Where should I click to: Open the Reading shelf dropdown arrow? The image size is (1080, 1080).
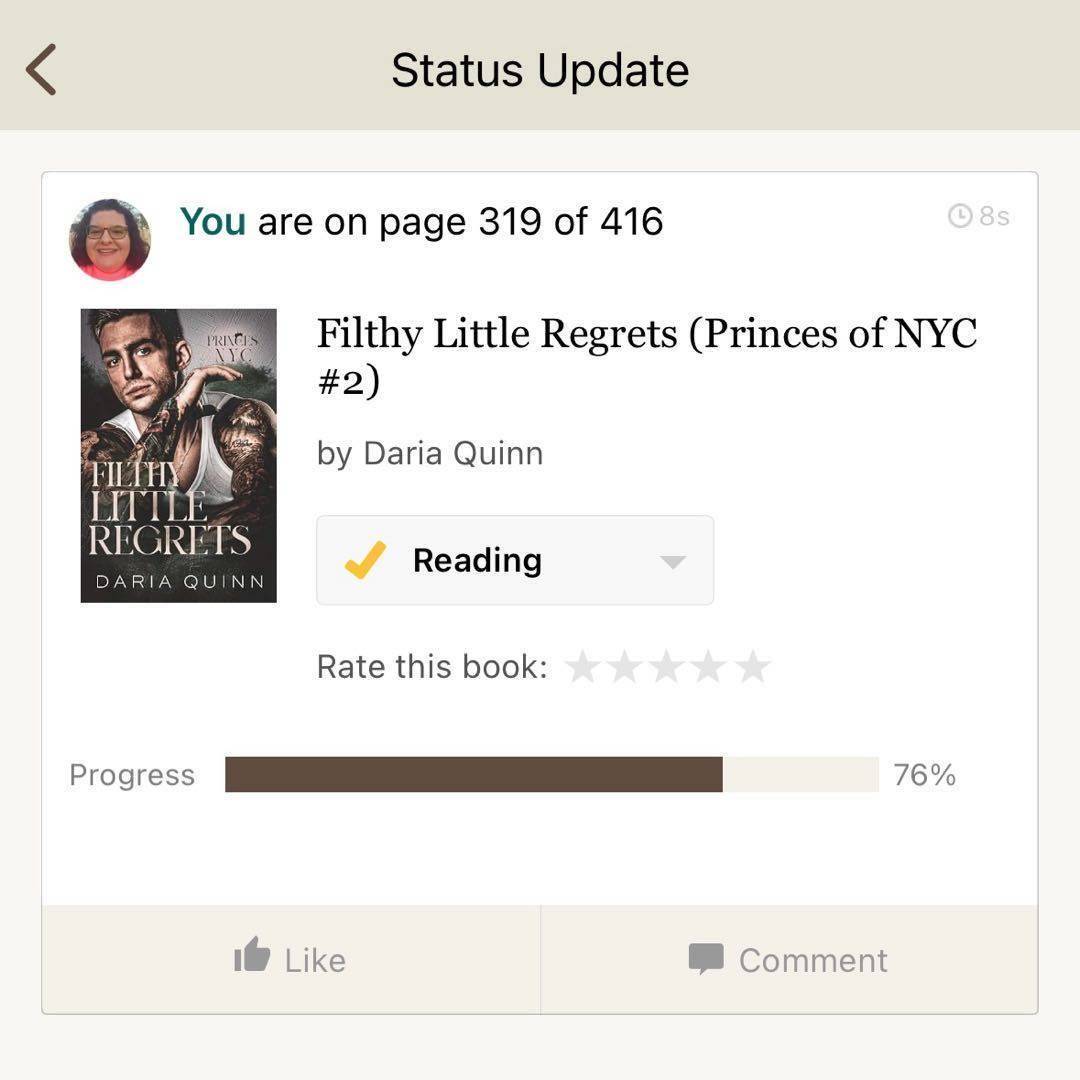[x=673, y=561]
